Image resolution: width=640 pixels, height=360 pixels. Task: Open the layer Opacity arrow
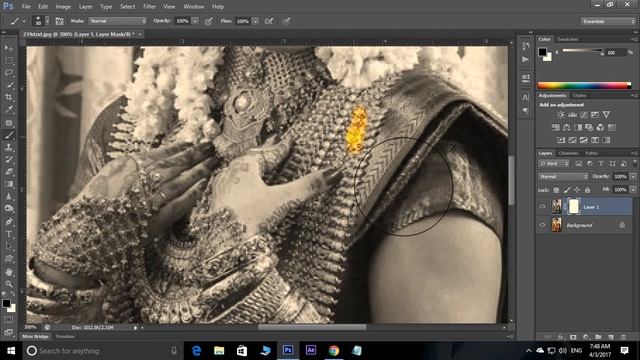click(633, 177)
